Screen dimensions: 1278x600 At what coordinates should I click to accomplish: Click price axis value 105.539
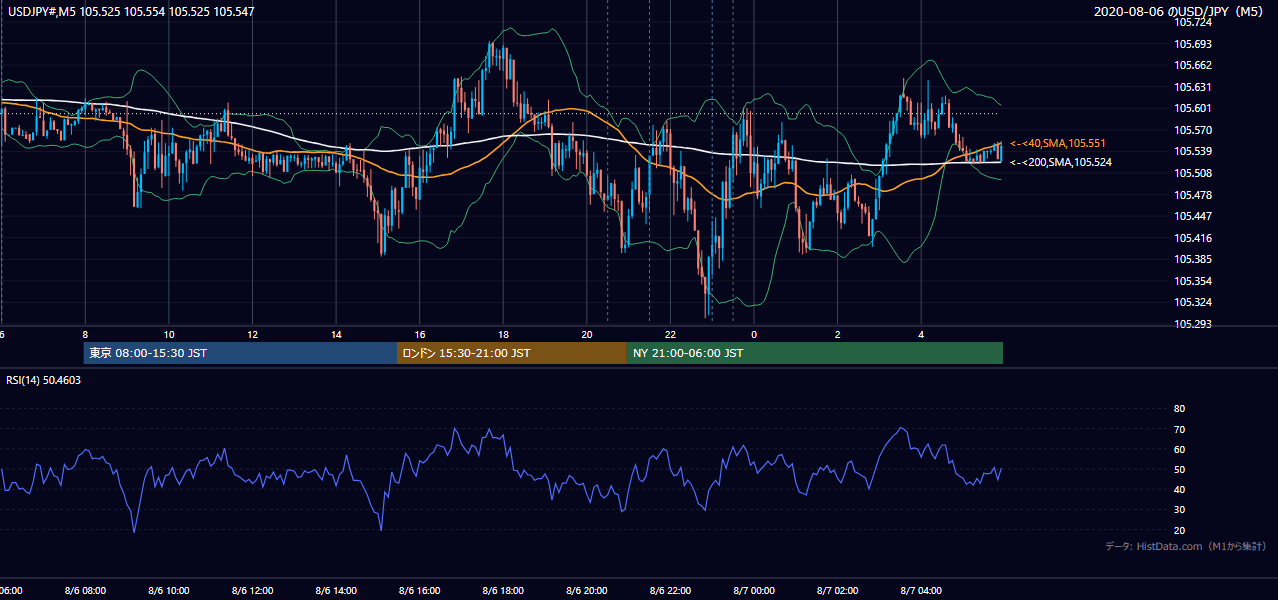pos(1193,151)
